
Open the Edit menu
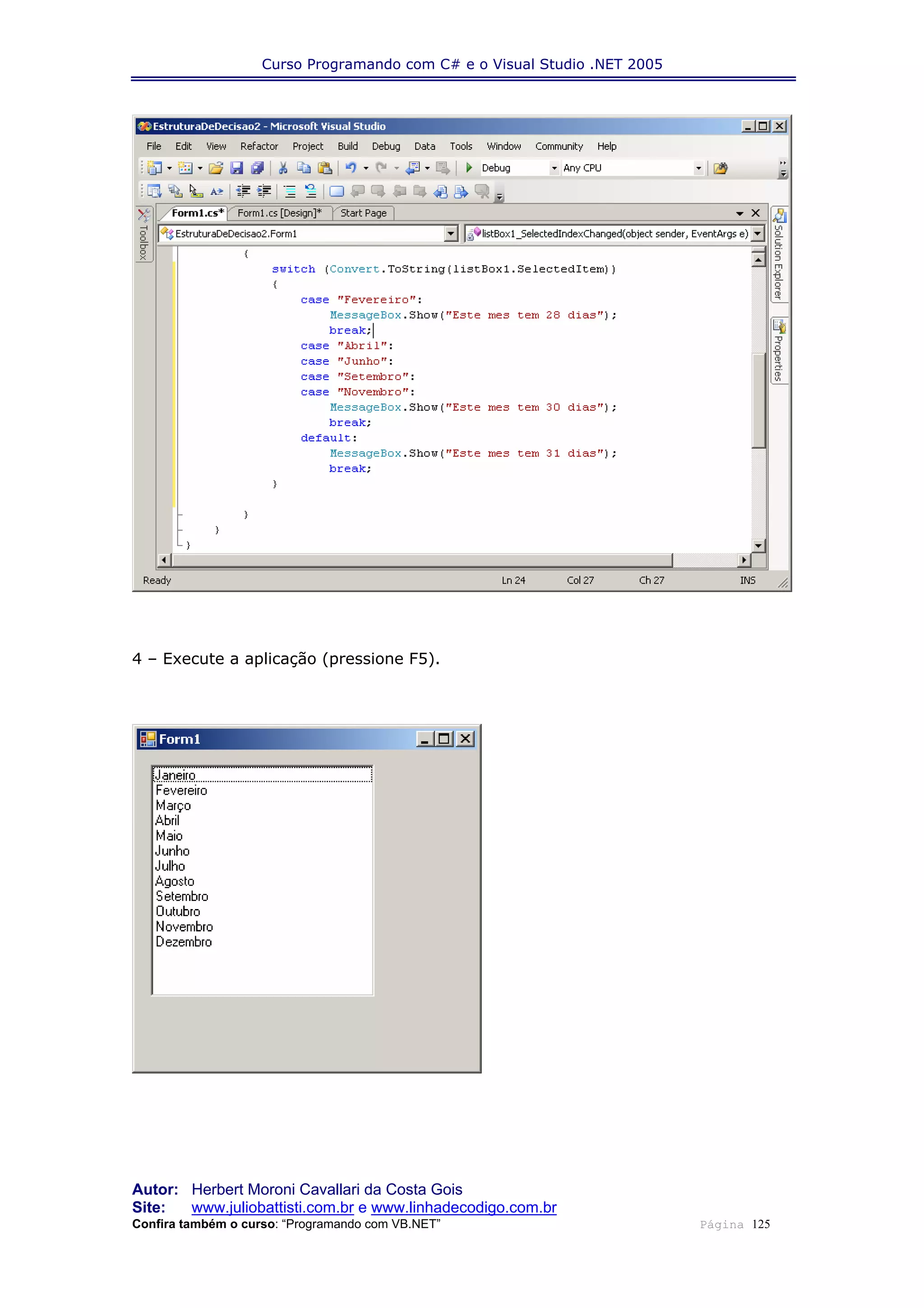click(183, 146)
